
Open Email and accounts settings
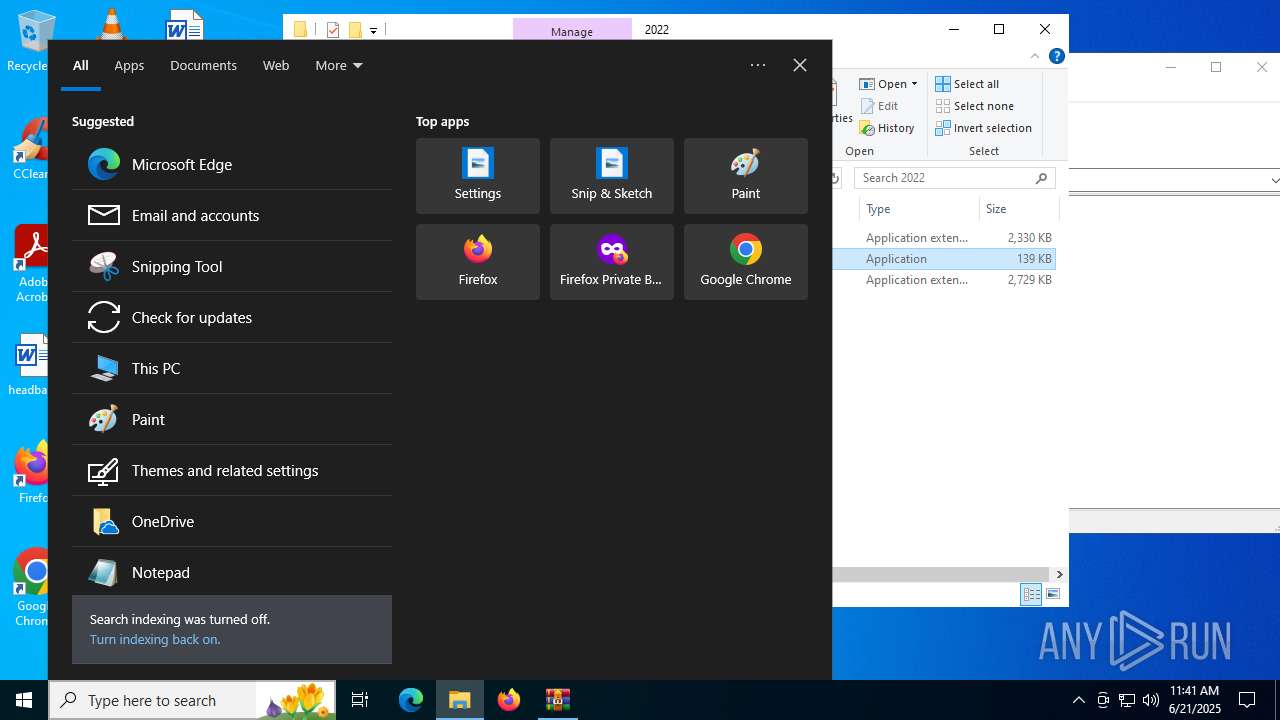(232, 215)
